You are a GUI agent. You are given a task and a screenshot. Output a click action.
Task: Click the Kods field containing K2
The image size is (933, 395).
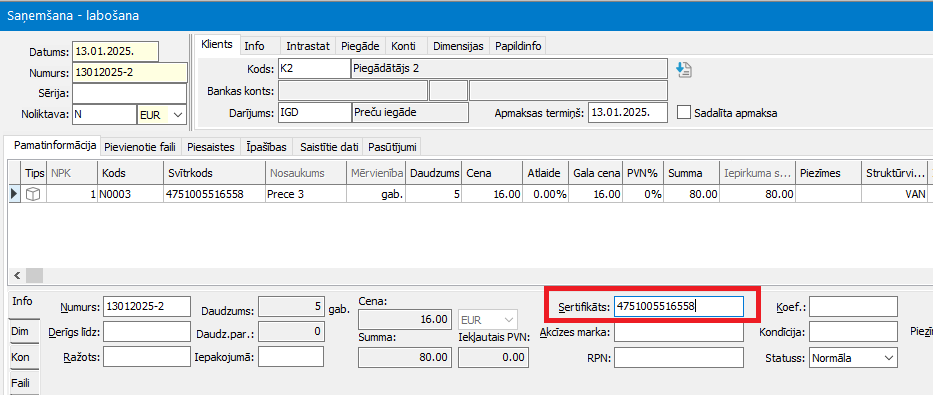point(314,68)
